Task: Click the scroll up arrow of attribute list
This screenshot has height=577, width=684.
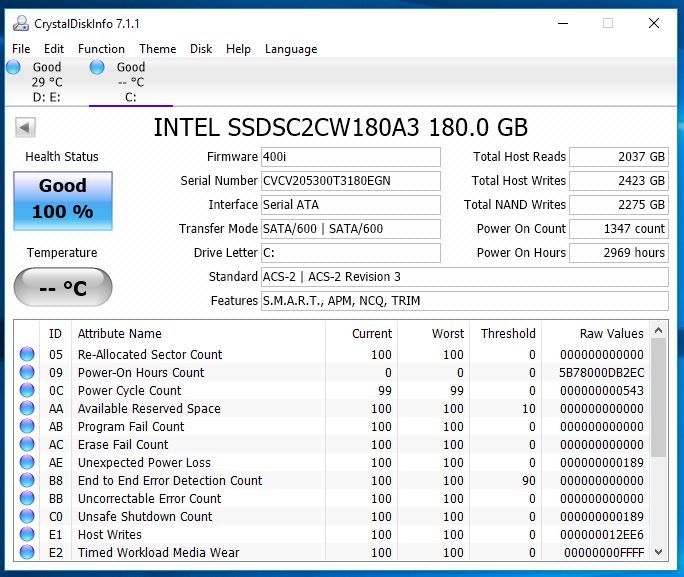Action: (659, 331)
